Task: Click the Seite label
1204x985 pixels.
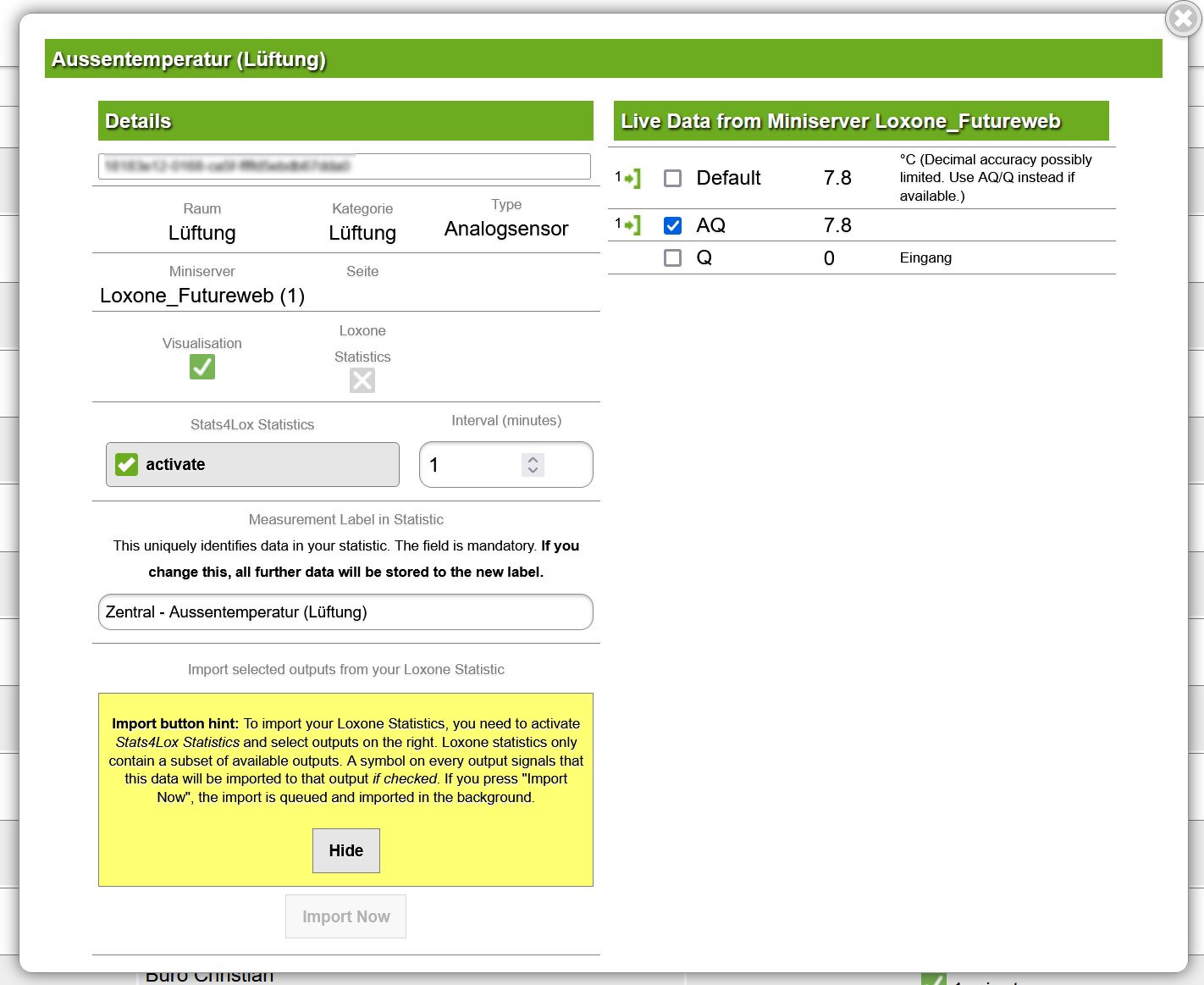Action: click(x=362, y=271)
